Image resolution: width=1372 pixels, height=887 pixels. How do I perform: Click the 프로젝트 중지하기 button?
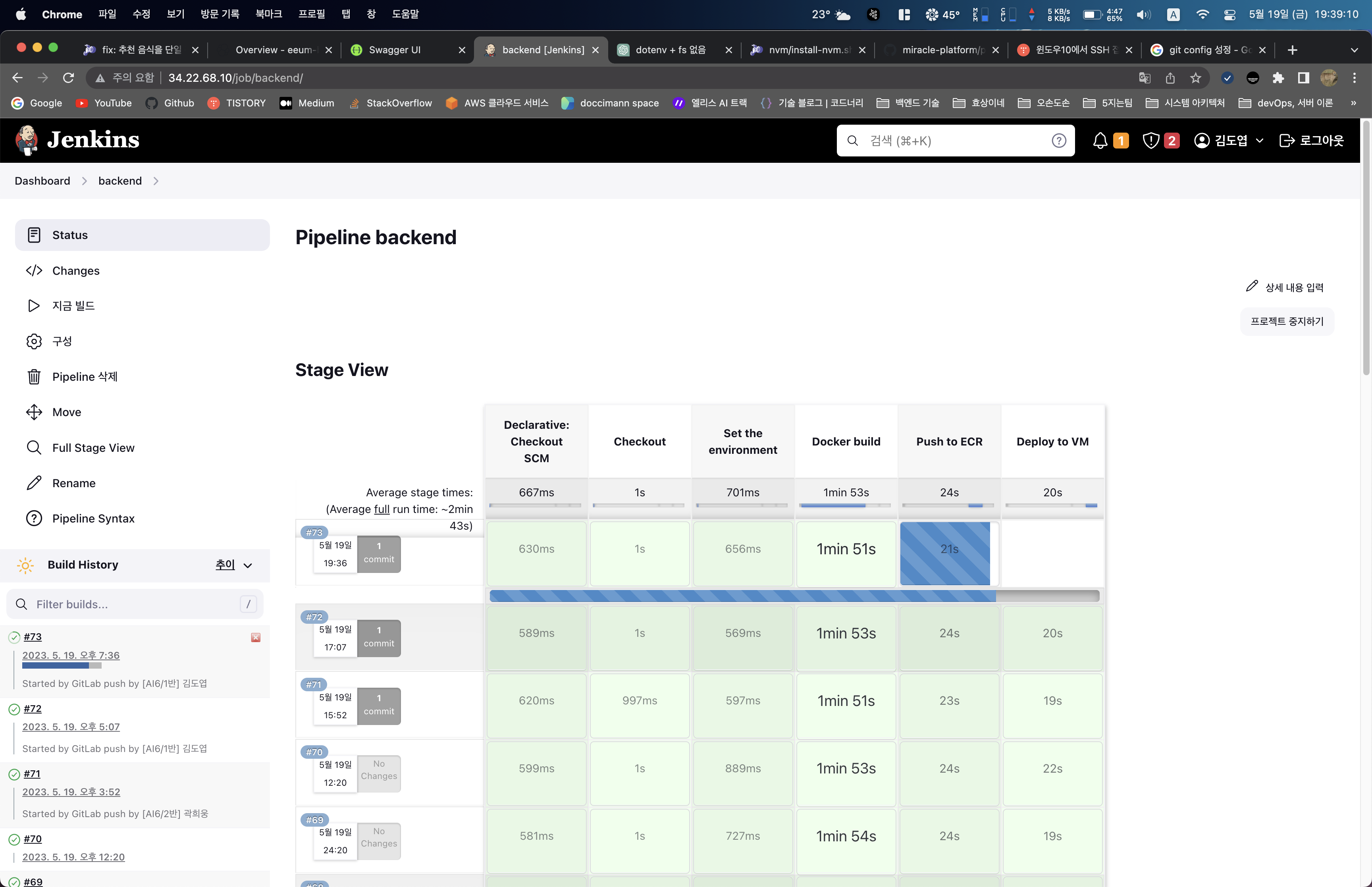[x=1287, y=321]
